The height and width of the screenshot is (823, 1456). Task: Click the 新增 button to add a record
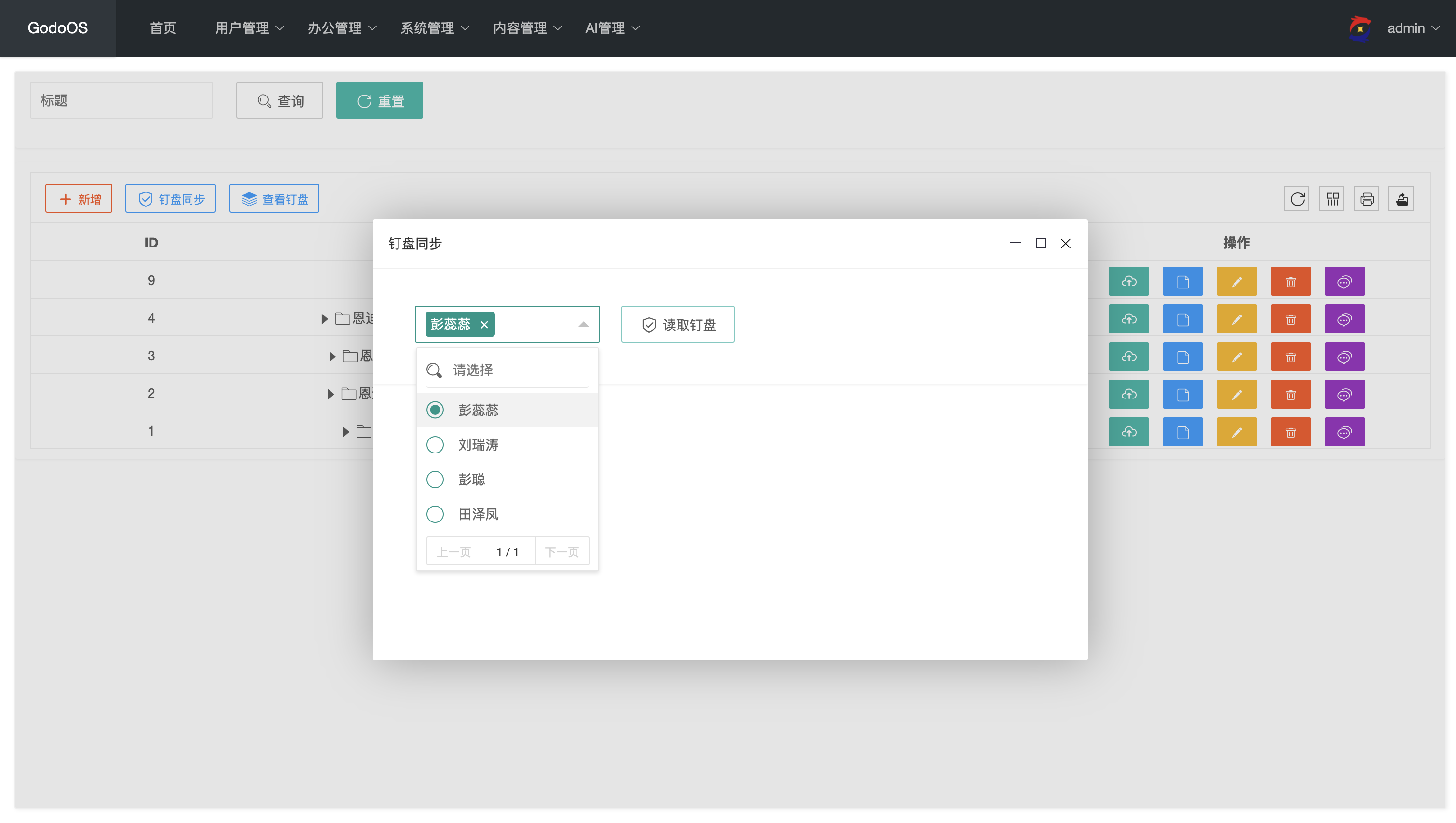tap(79, 198)
